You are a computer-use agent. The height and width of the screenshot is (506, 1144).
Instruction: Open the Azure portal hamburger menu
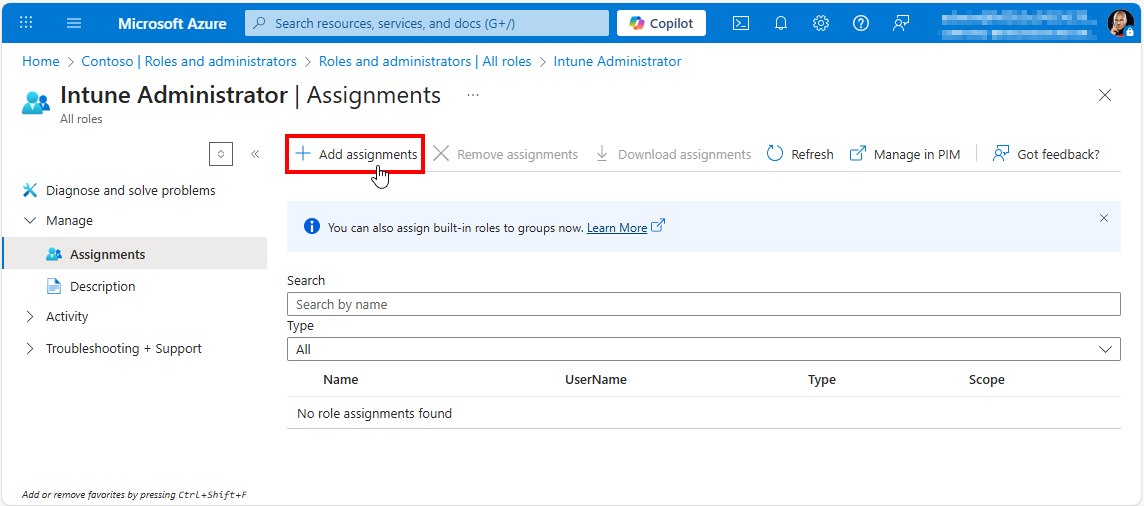pyautogui.click(x=74, y=23)
